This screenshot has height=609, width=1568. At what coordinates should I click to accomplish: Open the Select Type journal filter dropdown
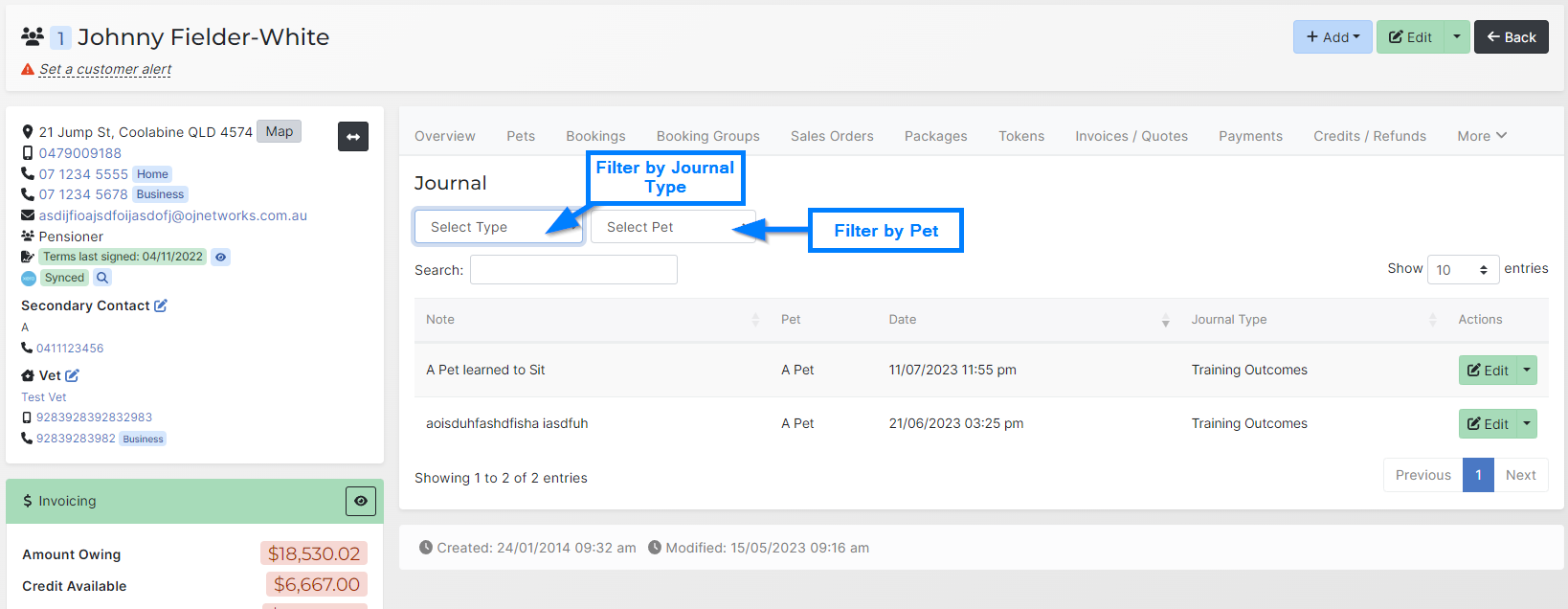pos(498,227)
